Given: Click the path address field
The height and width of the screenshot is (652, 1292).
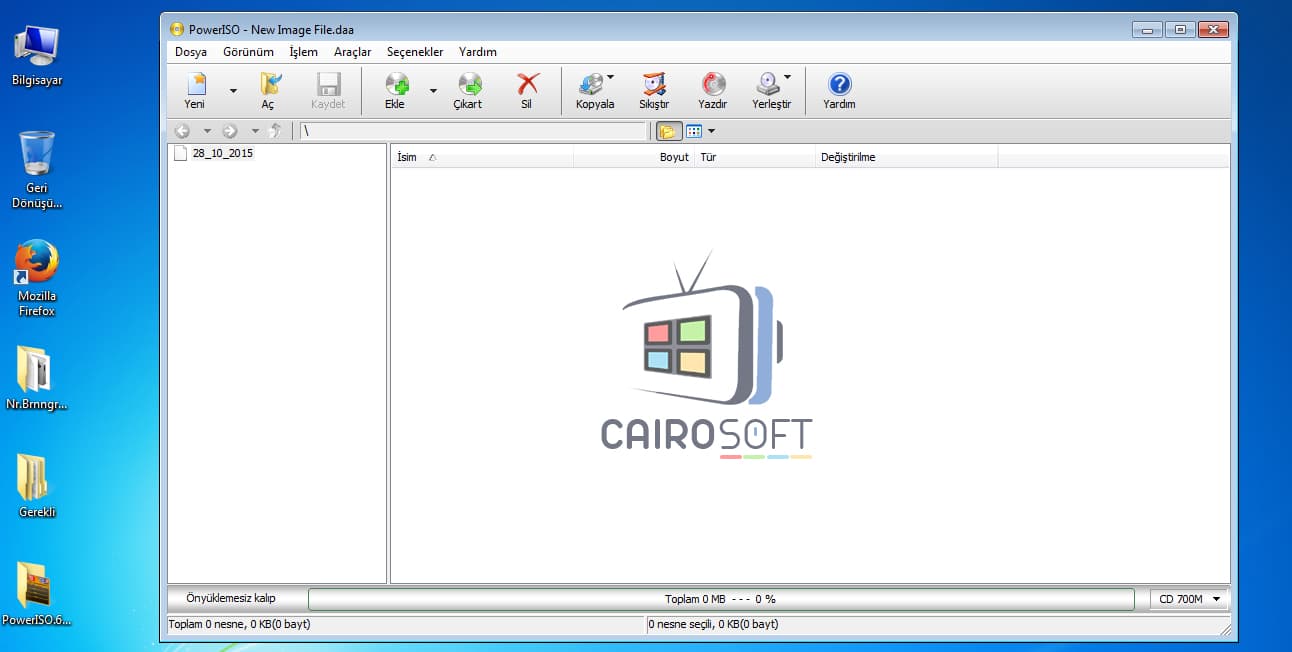Looking at the screenshot, I should (473, 131).
